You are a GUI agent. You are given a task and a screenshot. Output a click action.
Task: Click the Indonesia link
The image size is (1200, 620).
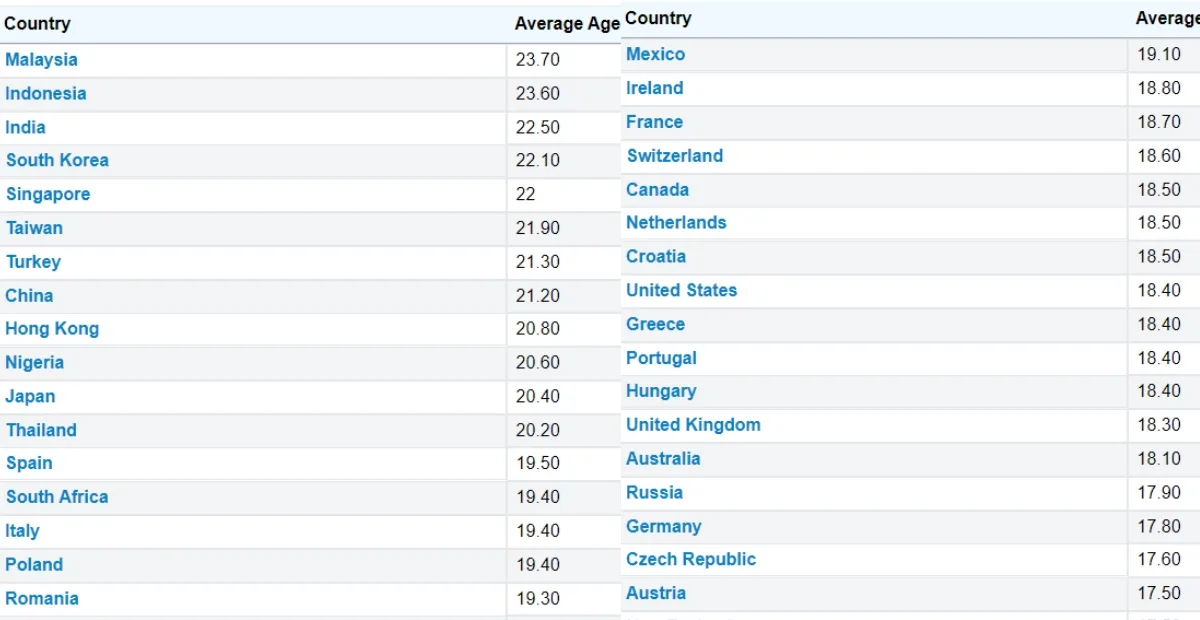click(46, 94)
